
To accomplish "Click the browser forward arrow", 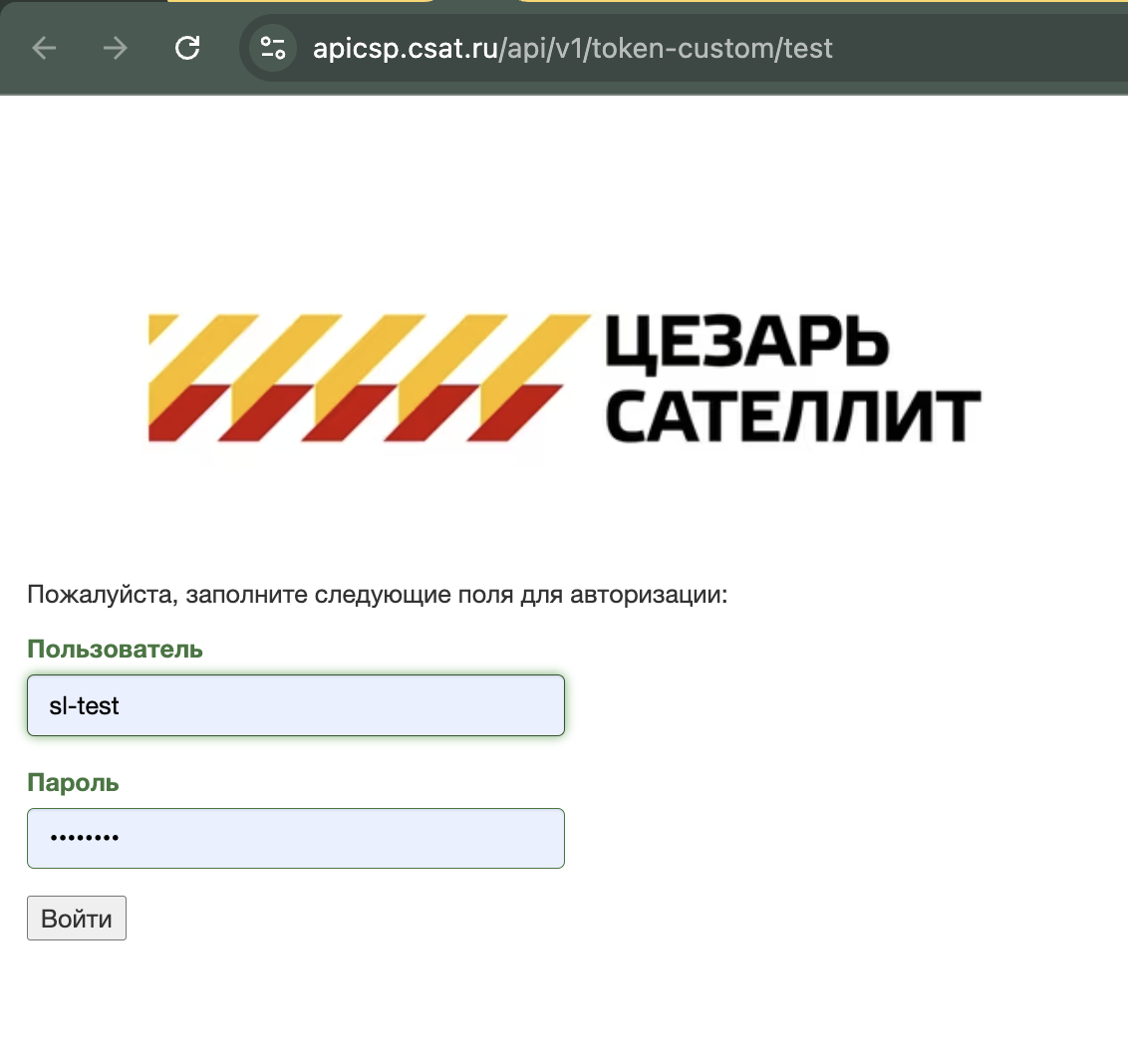I will tap(116, 48).
